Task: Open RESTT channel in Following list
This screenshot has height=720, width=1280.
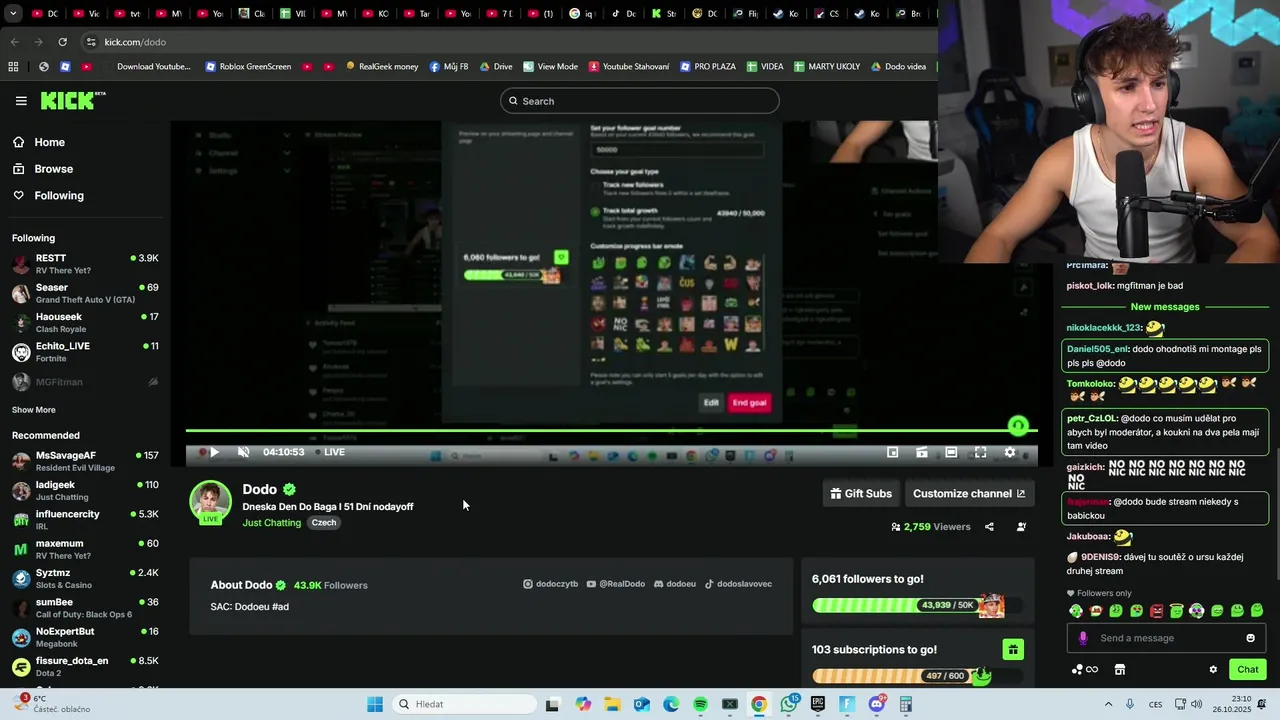Action: 85,264
